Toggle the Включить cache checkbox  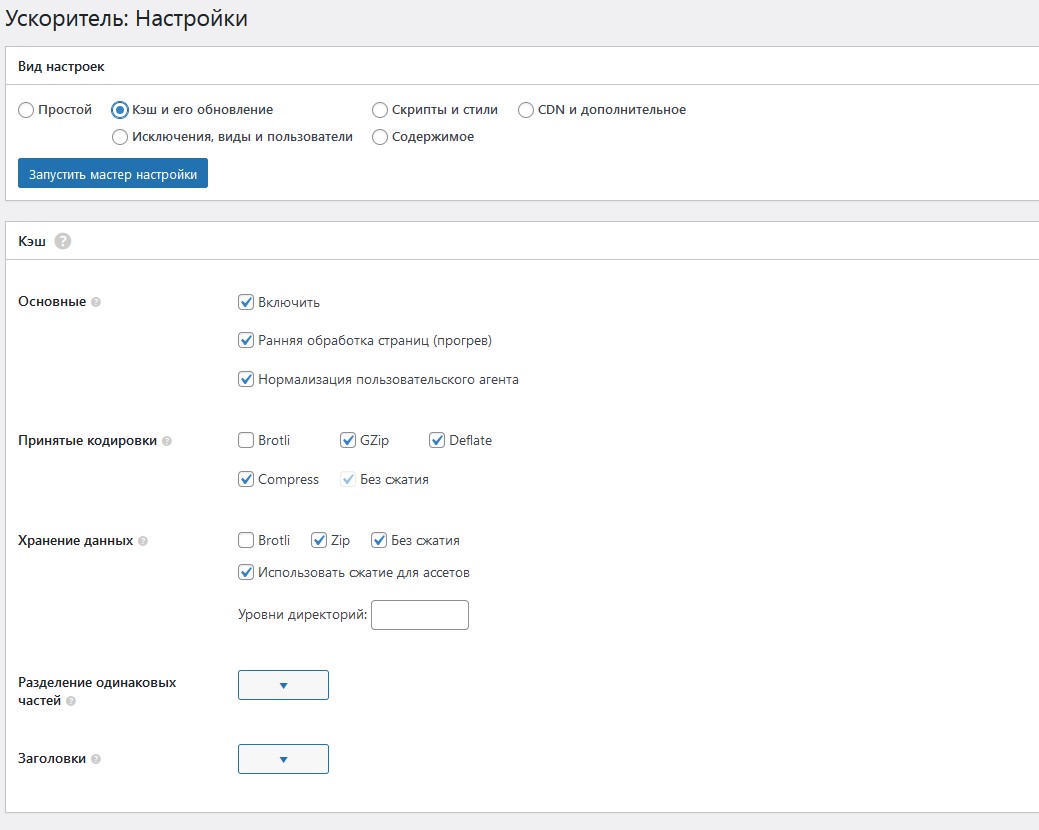coord(246,302)
